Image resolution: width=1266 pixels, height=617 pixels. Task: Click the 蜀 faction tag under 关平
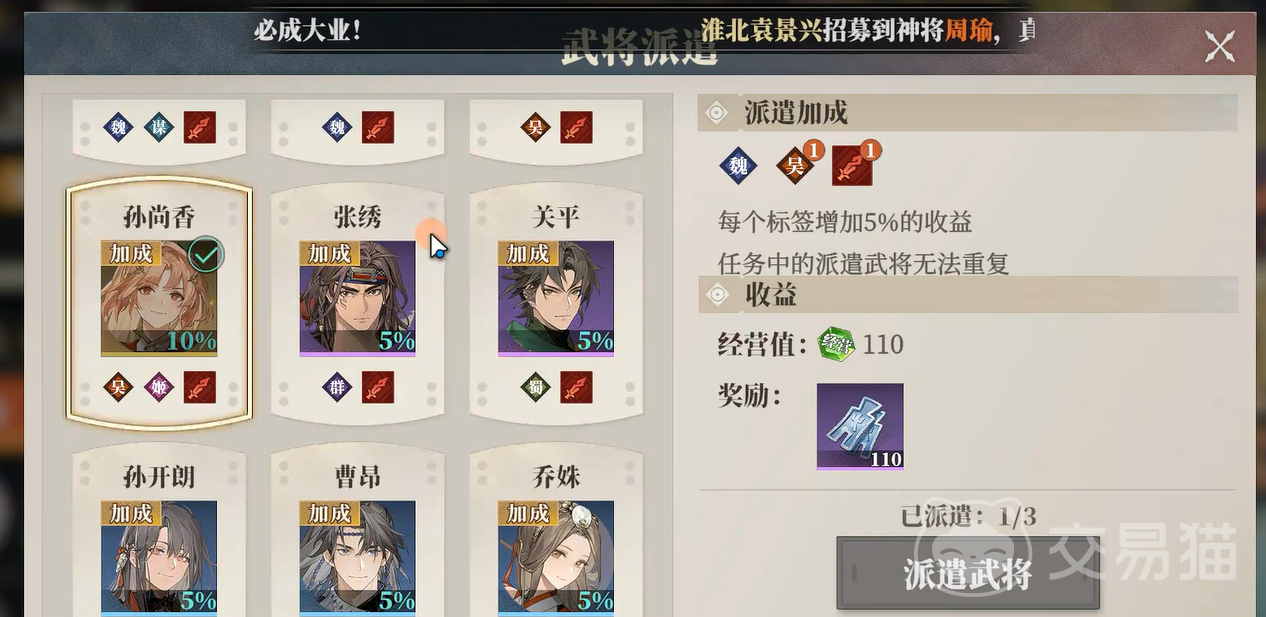536,387
